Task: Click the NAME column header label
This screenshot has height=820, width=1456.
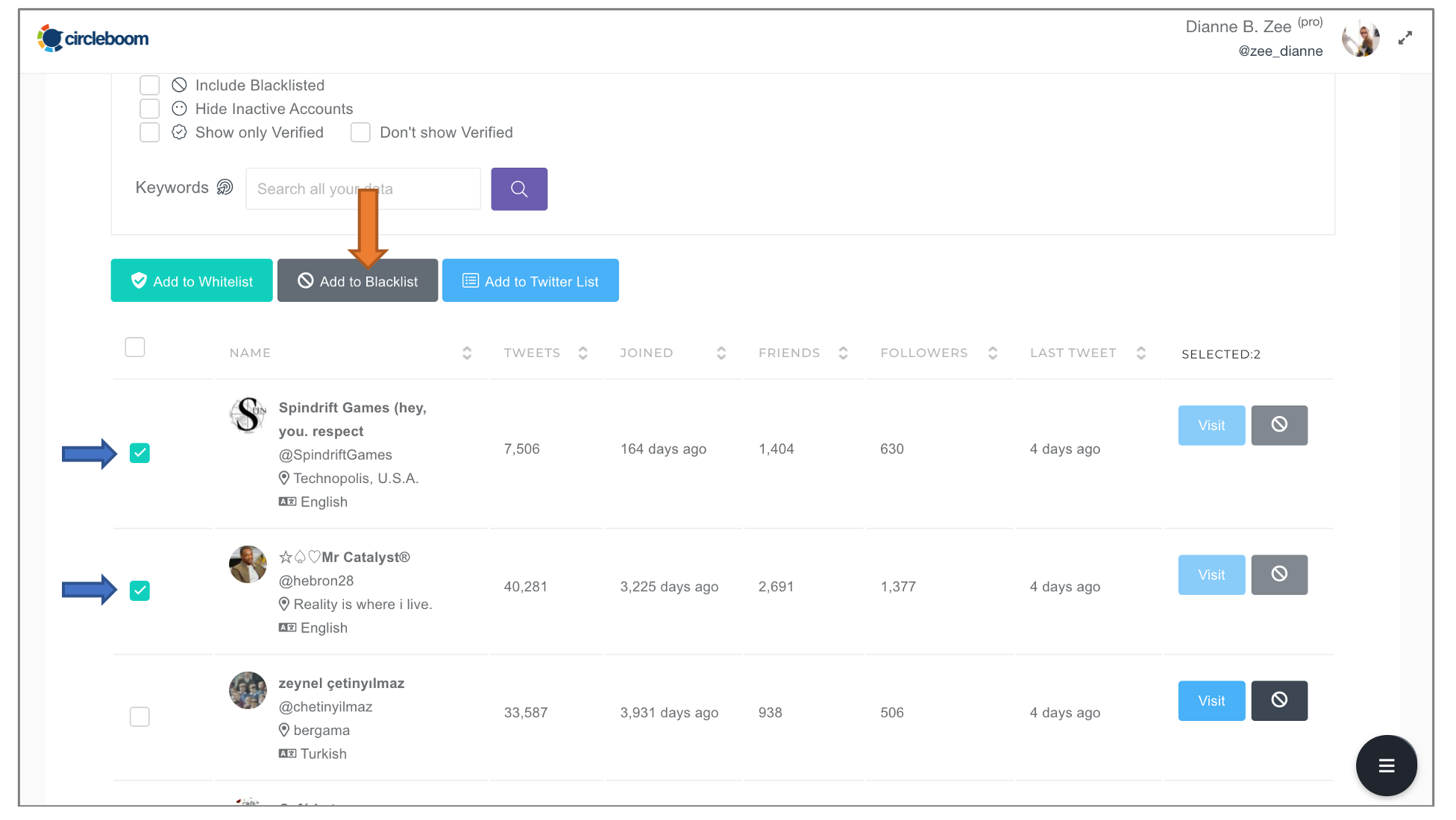Action: (x=250, y=353)
